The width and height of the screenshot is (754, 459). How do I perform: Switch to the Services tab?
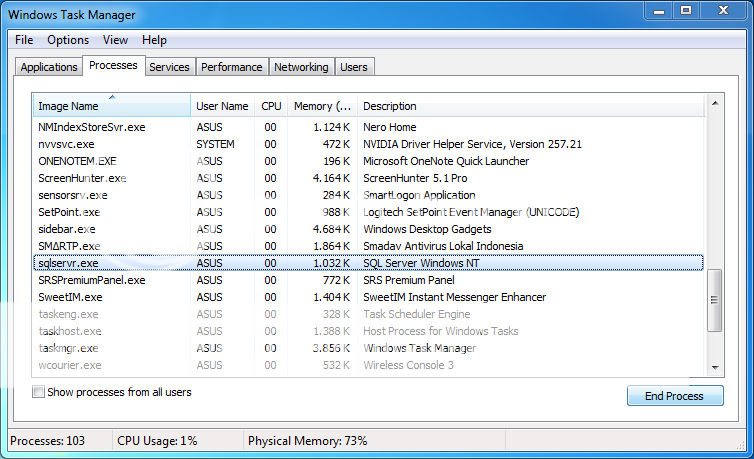click(169, 67)
